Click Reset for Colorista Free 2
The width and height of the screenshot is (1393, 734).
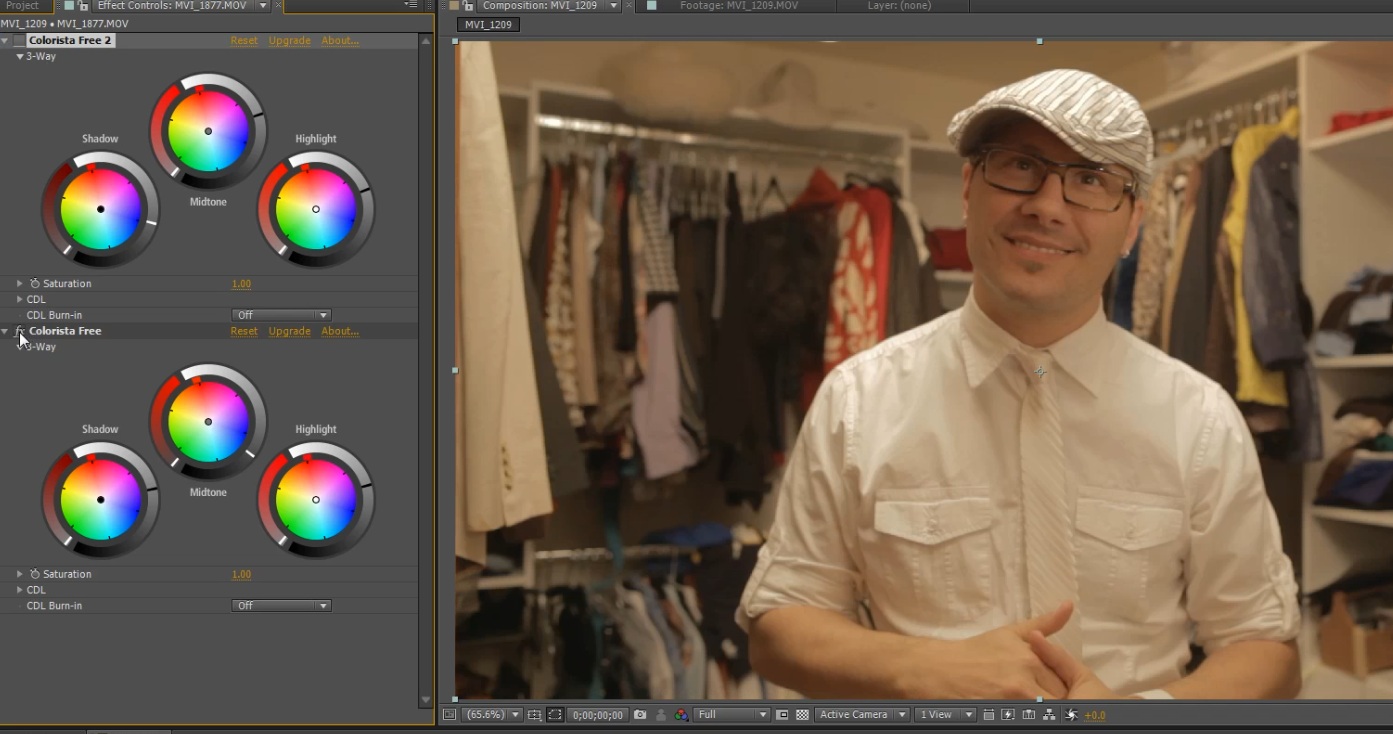coord(244,40)
